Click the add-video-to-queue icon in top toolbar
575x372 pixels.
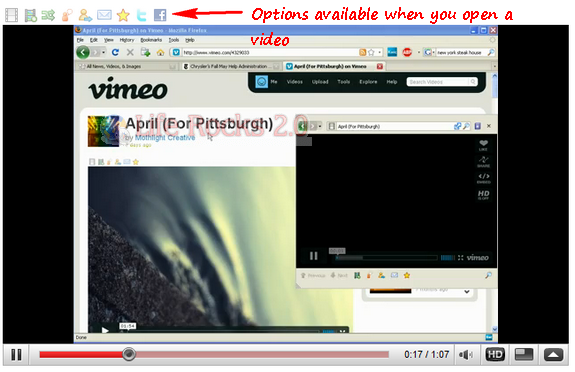pos(31,15)
